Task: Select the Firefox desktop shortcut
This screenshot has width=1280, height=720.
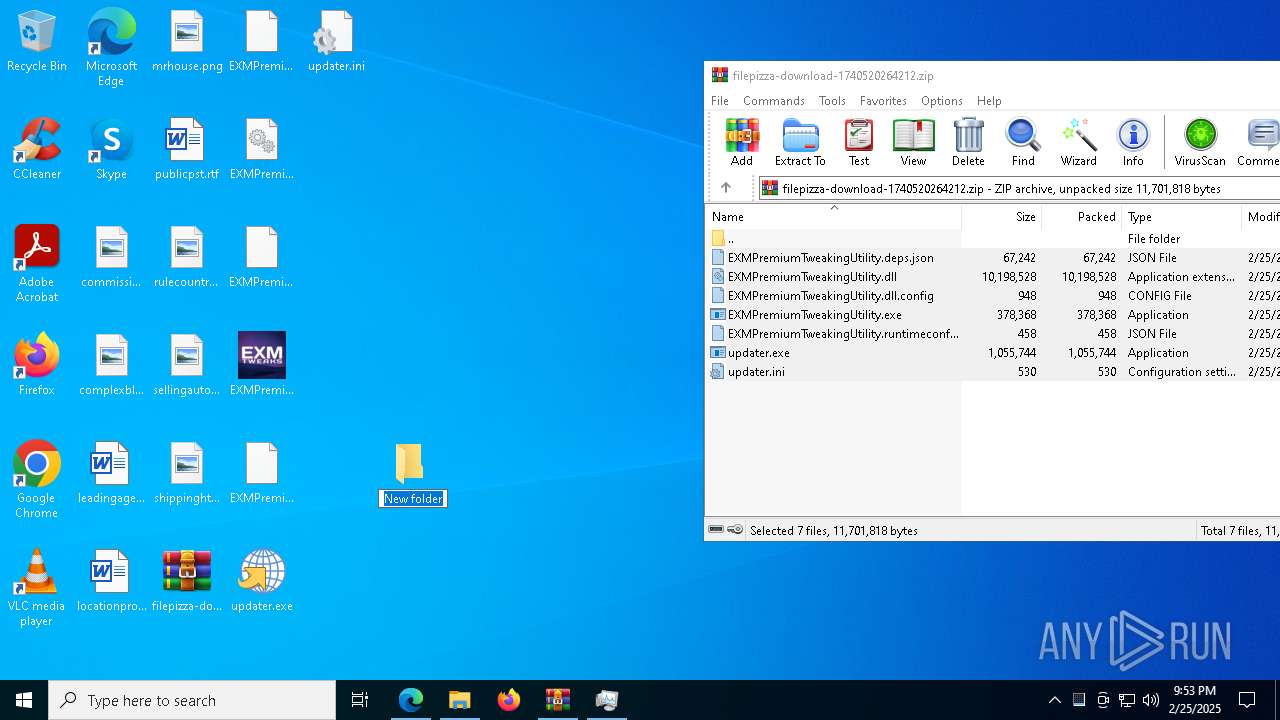Action: coord(37,366)
